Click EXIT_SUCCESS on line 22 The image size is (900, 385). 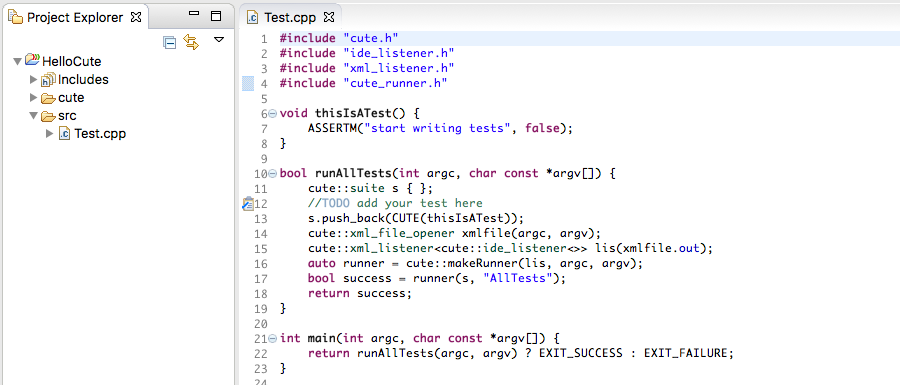tap(580, 353)
